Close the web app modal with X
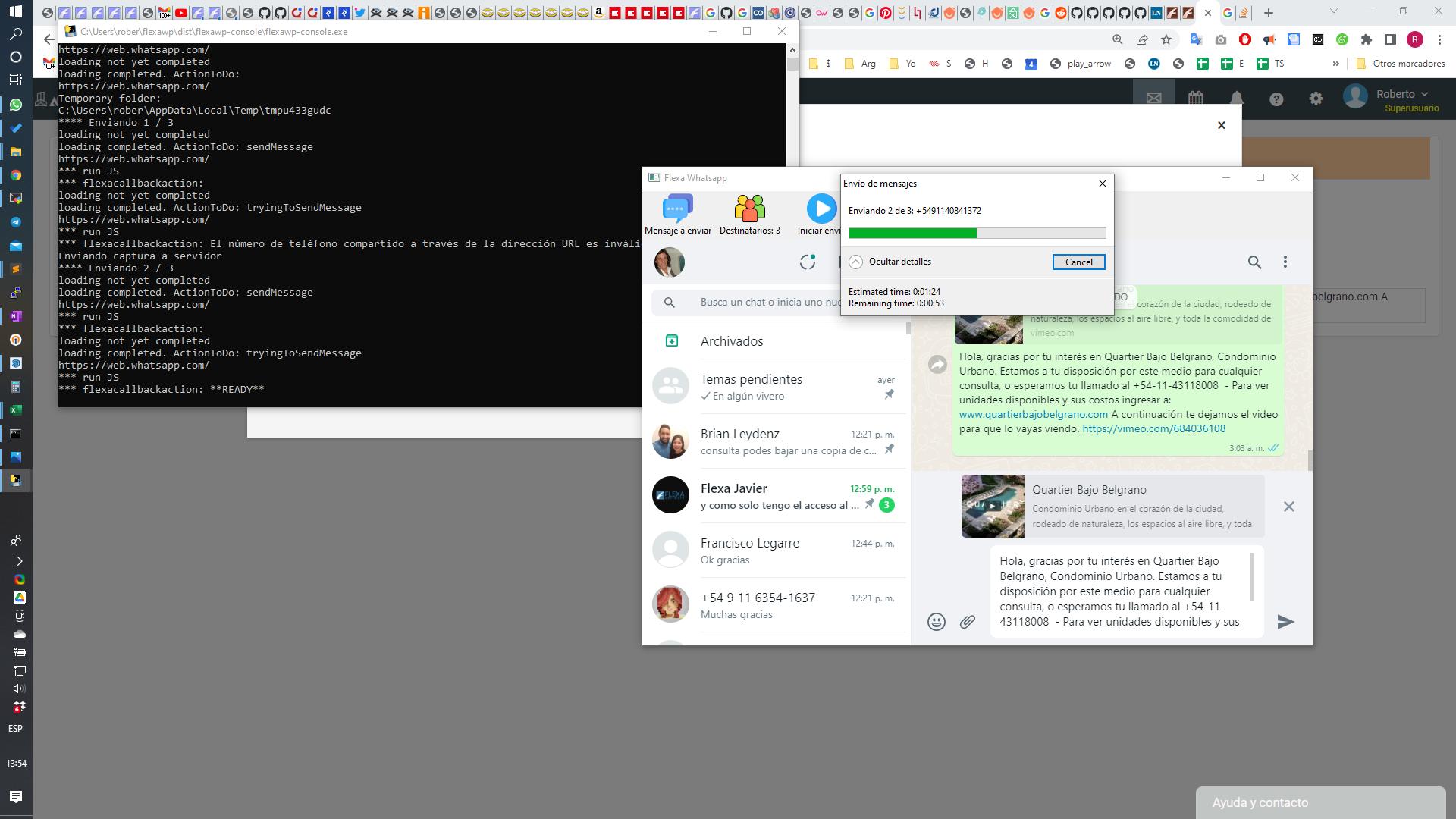Screen dimensions: 1456x819 (x=1221, y=125)
